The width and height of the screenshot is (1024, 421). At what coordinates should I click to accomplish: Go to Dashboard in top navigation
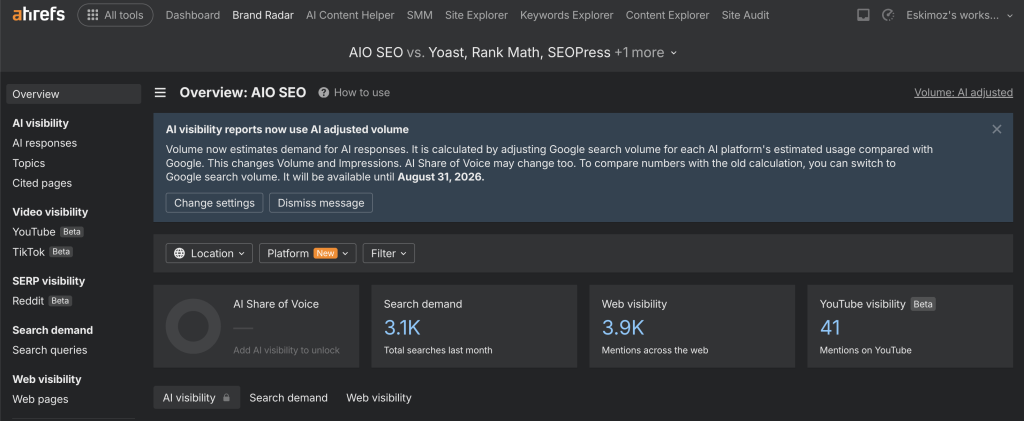coord(193,15)
